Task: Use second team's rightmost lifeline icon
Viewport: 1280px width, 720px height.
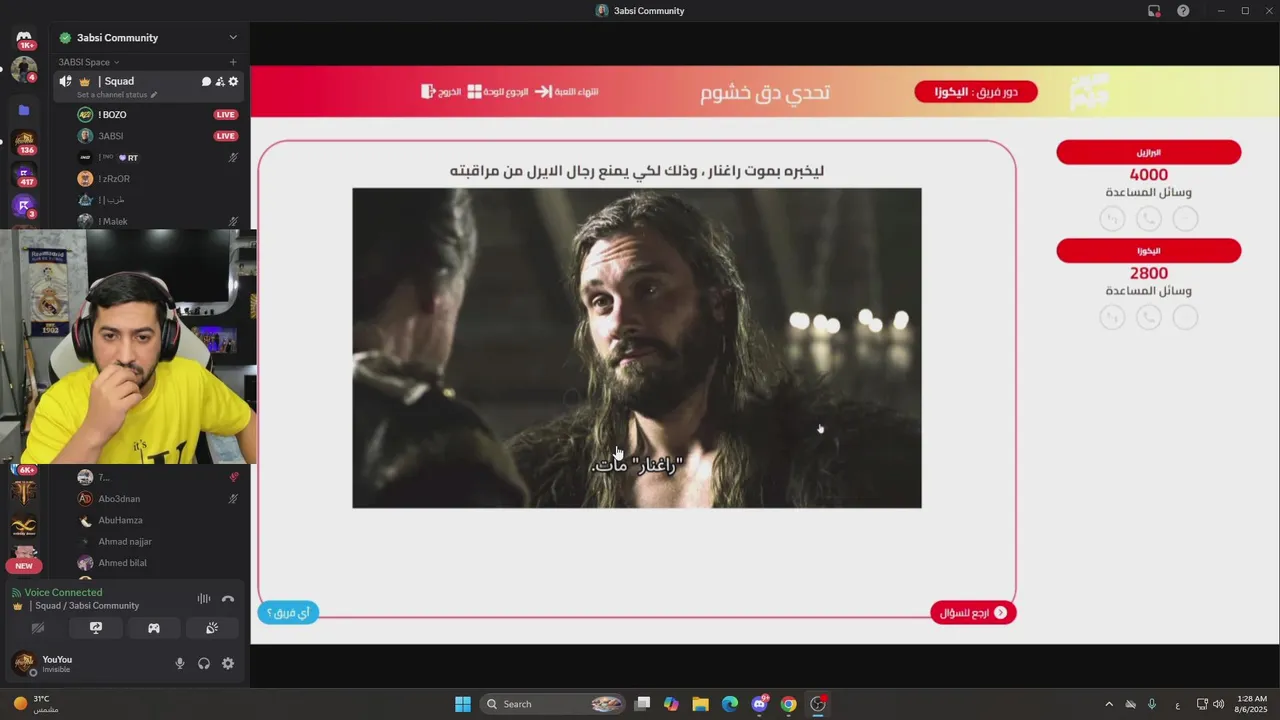Action: pos(1185,317)
